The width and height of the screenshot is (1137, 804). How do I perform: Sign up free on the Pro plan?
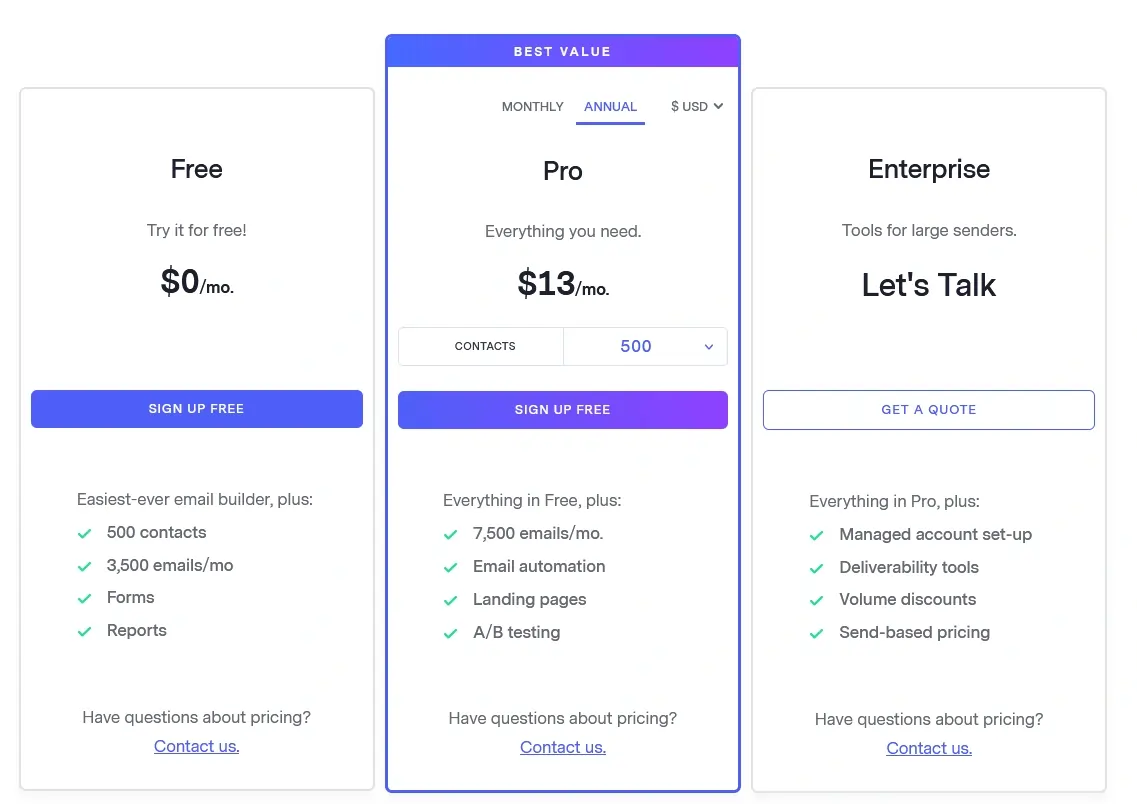pyautogui.click(x=562, y=409)
